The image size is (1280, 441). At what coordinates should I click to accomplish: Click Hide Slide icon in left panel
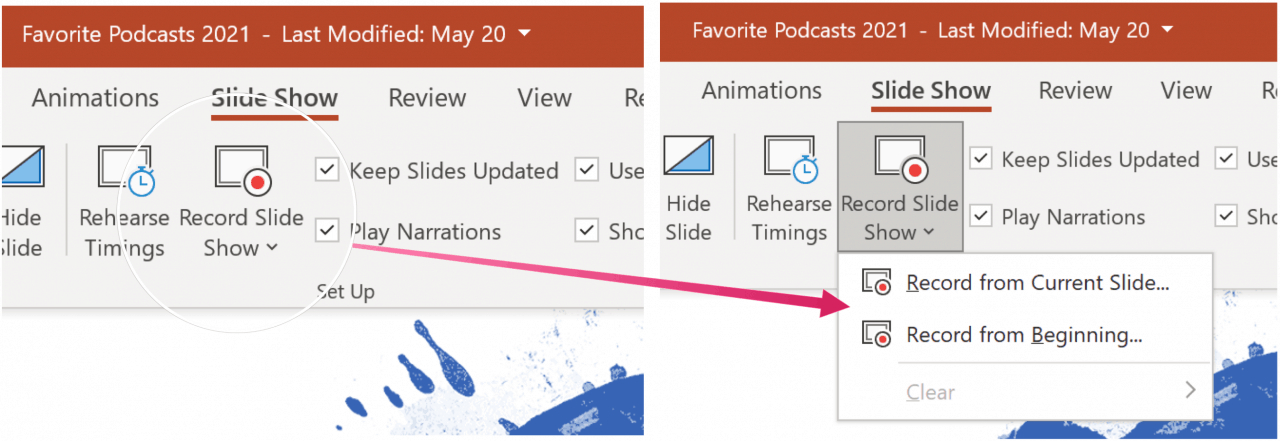click(x=22, y=169)
